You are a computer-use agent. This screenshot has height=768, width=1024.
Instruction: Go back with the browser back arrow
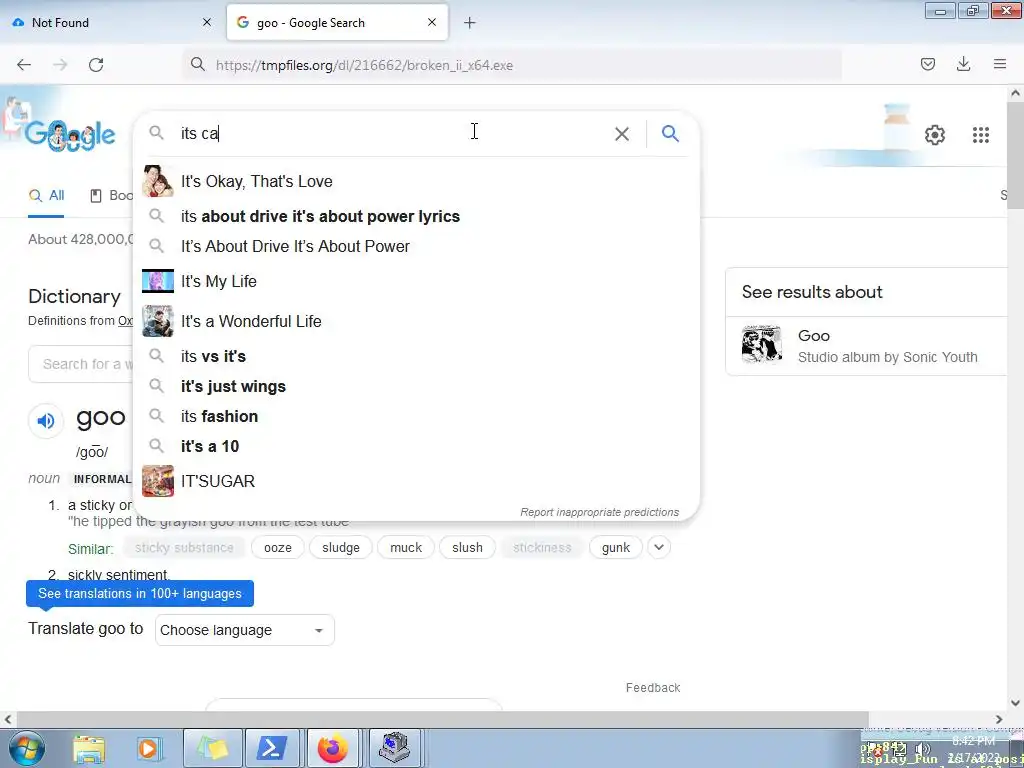click(x=24, y=65)
